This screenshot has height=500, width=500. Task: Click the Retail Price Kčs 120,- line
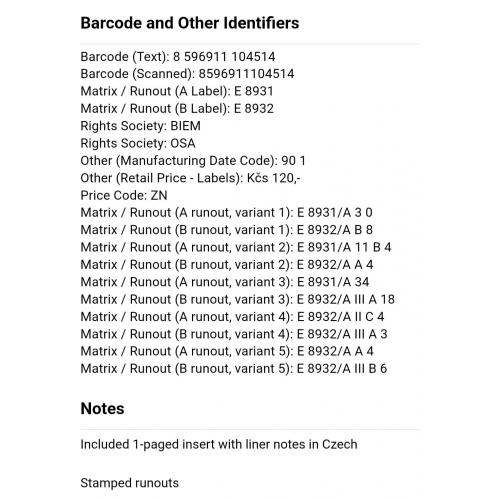(x=190, y=178)
